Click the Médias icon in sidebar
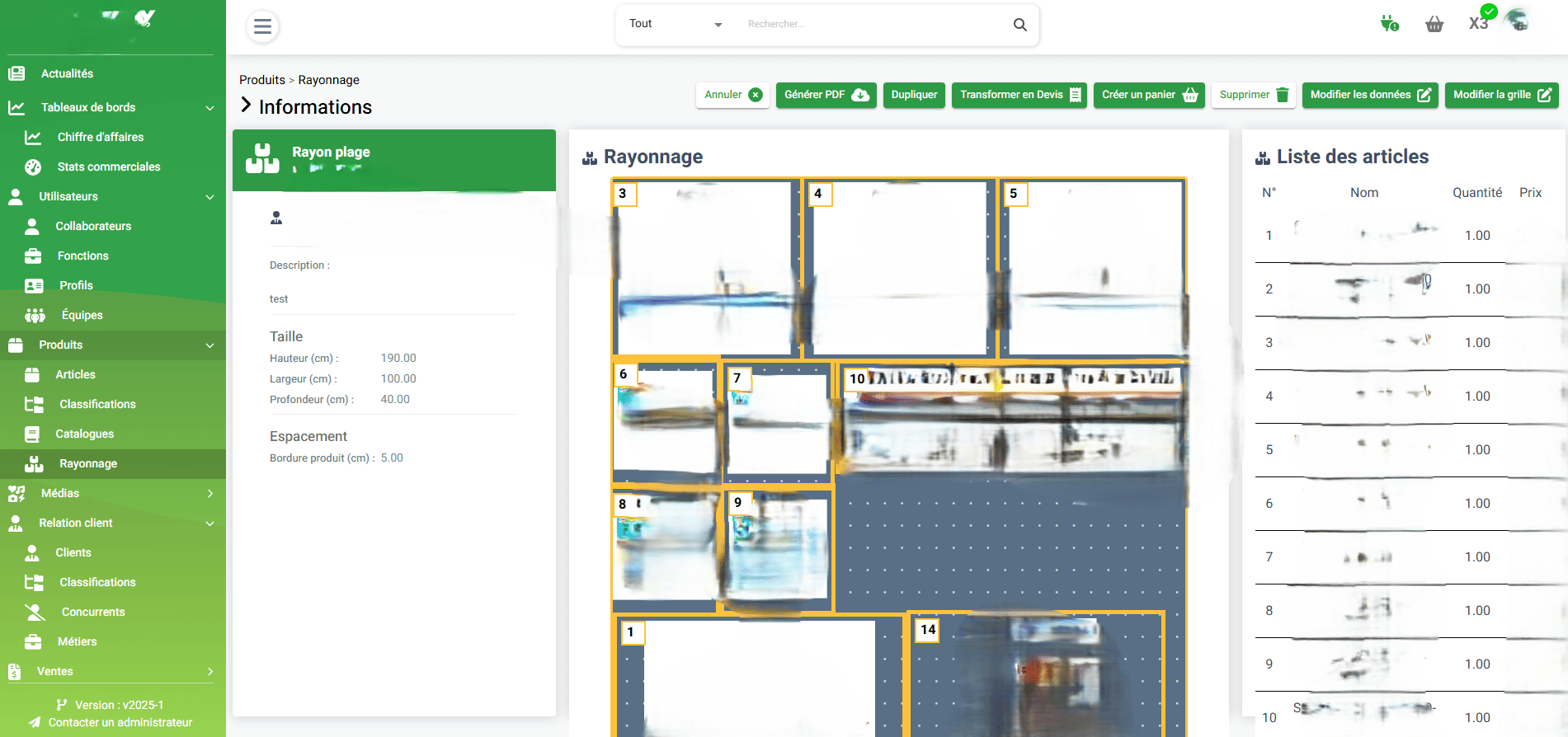 click(16, 493)
